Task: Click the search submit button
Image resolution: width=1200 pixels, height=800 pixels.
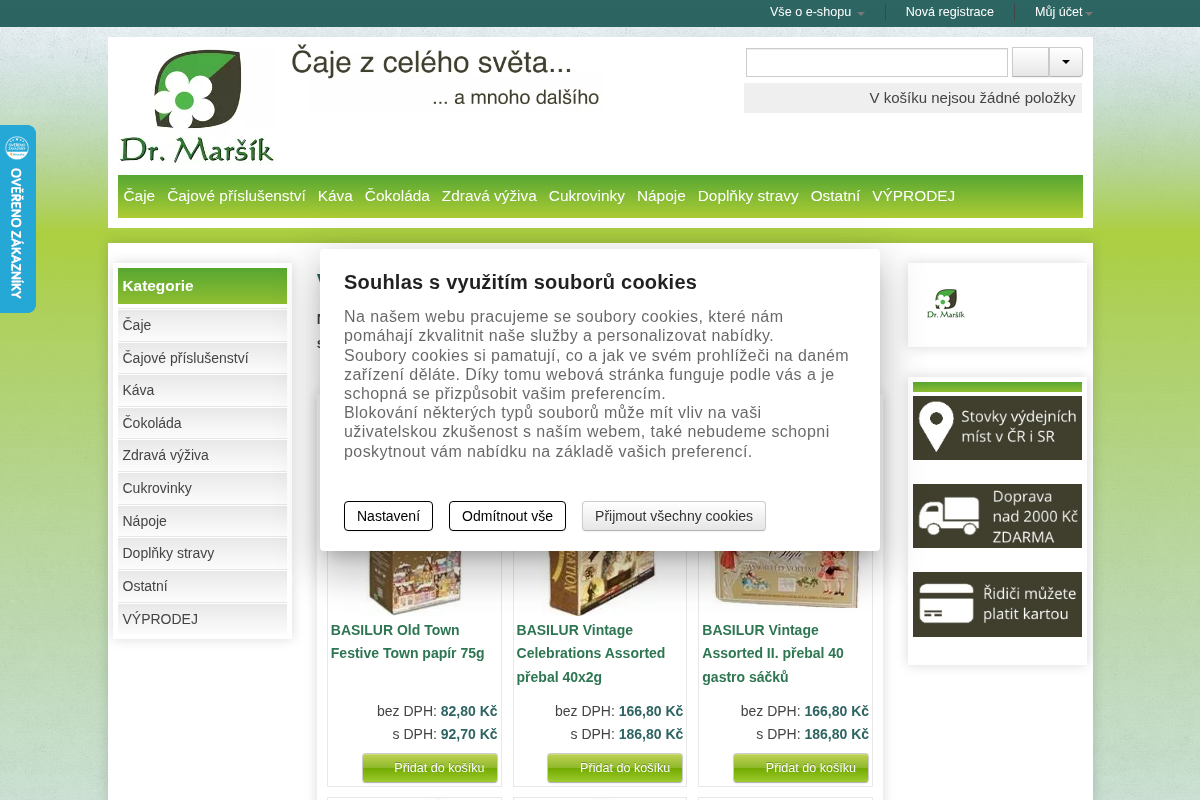Action: click(1030, 62)
